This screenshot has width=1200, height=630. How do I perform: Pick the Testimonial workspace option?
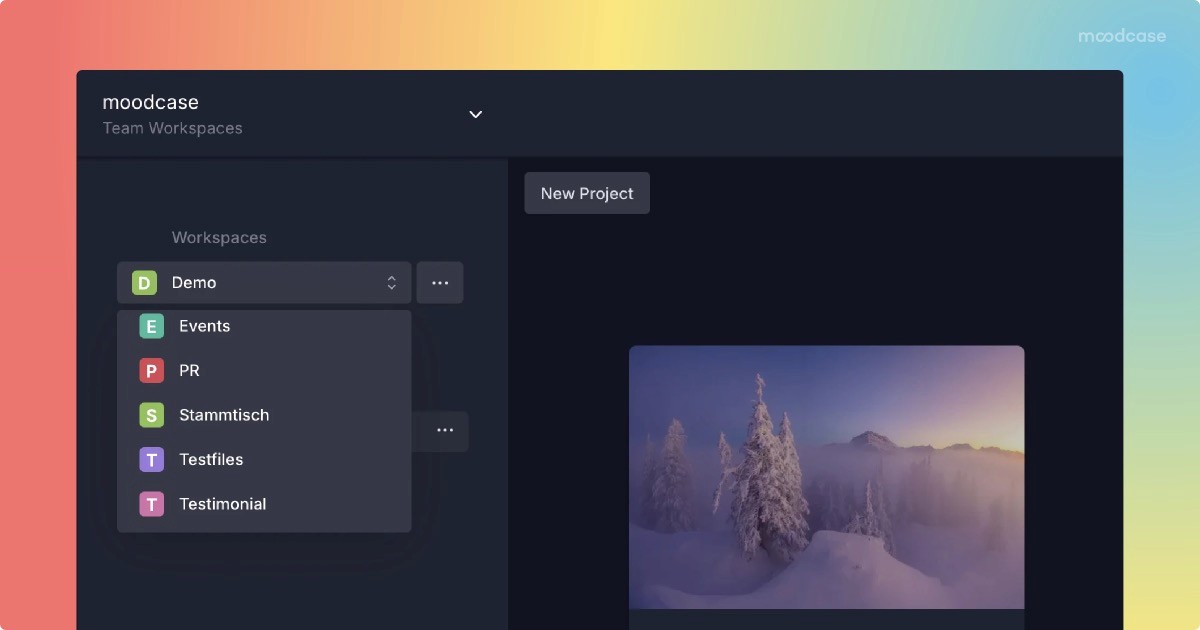click(264, 504)
